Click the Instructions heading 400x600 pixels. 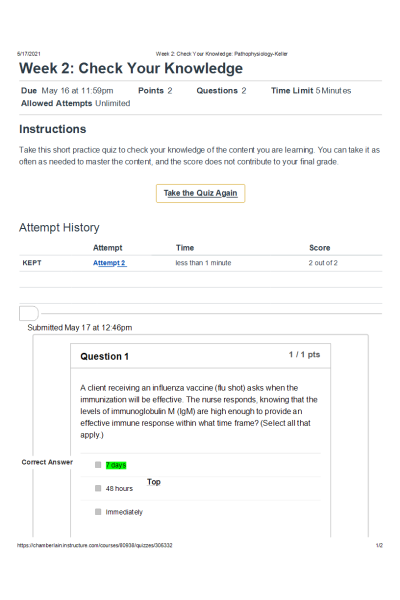pos(52,129)
